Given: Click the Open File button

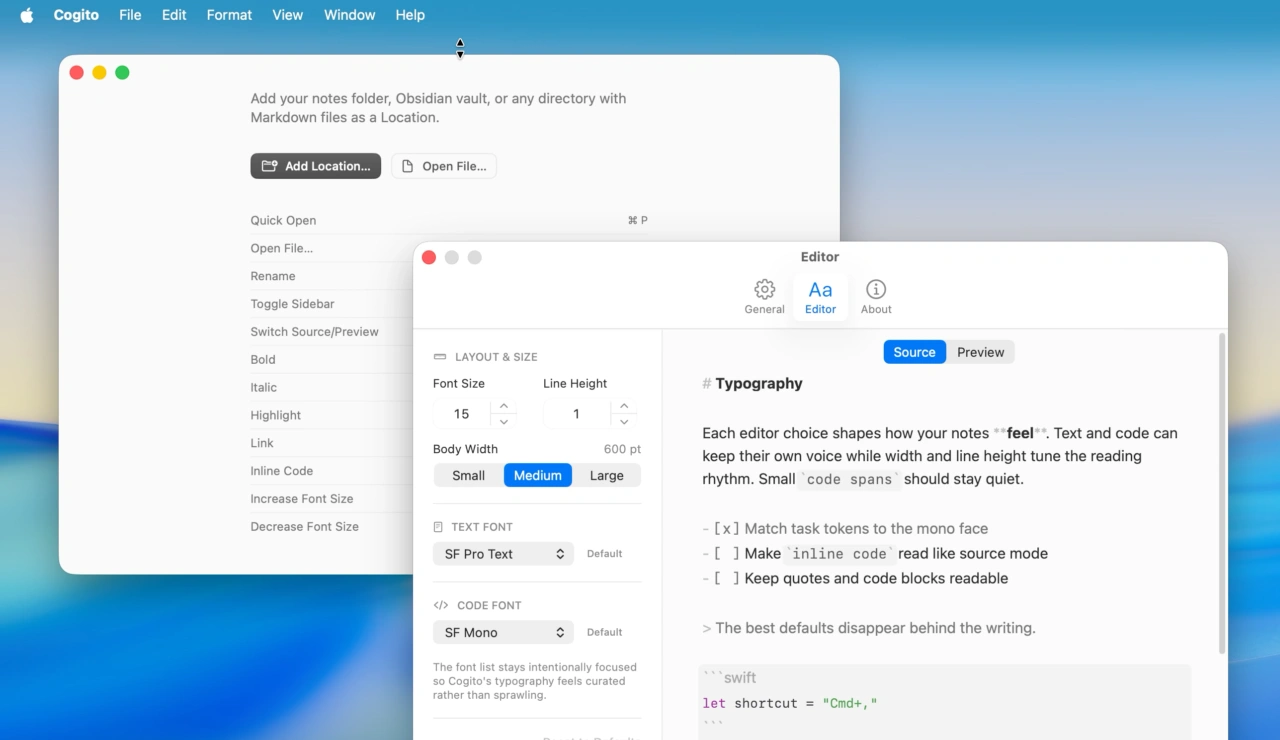Looking at the screenshot, I should click(x=443, y=166).
